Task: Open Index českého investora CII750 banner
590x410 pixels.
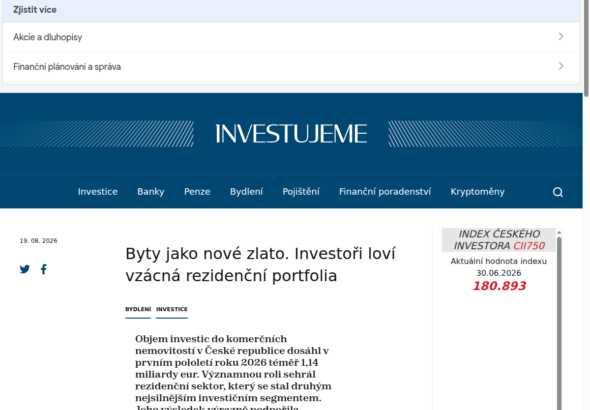Action: pos(499,240)
